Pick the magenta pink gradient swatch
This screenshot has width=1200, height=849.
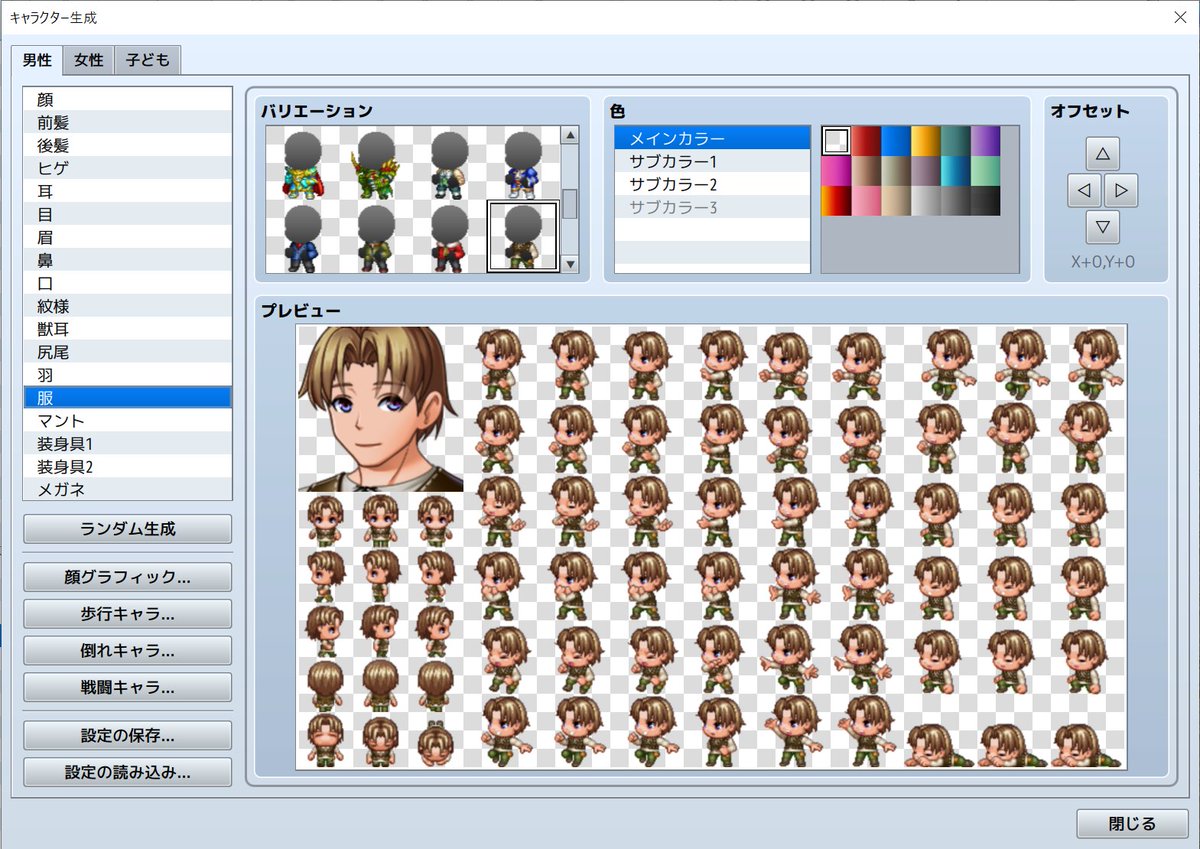click(836, 171)
